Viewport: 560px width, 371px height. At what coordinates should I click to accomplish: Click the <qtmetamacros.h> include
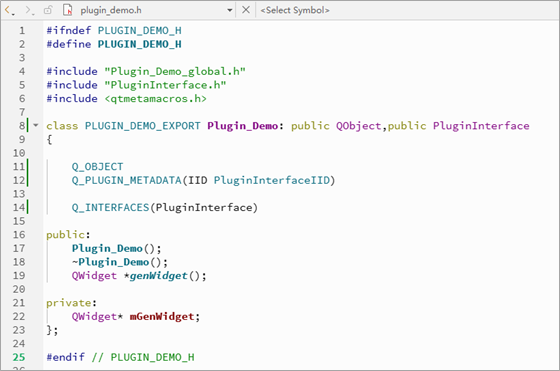pyautogui.click(x=155, y=99)
